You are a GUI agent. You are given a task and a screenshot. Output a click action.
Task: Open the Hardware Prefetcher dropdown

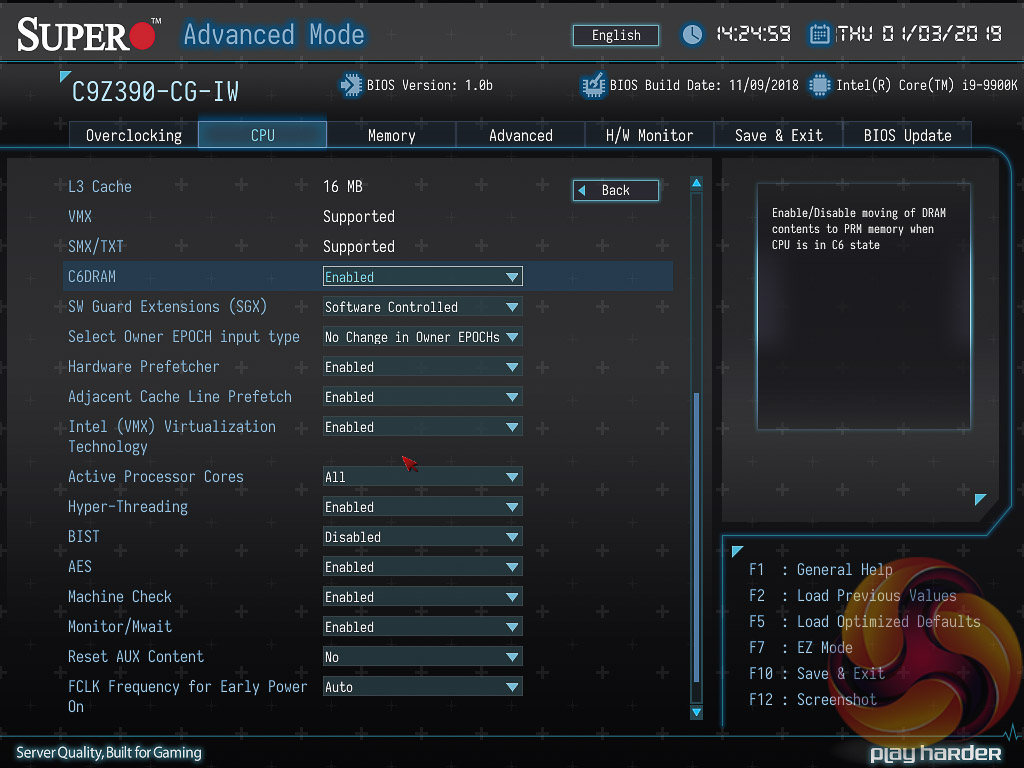(x=423, y=367)
